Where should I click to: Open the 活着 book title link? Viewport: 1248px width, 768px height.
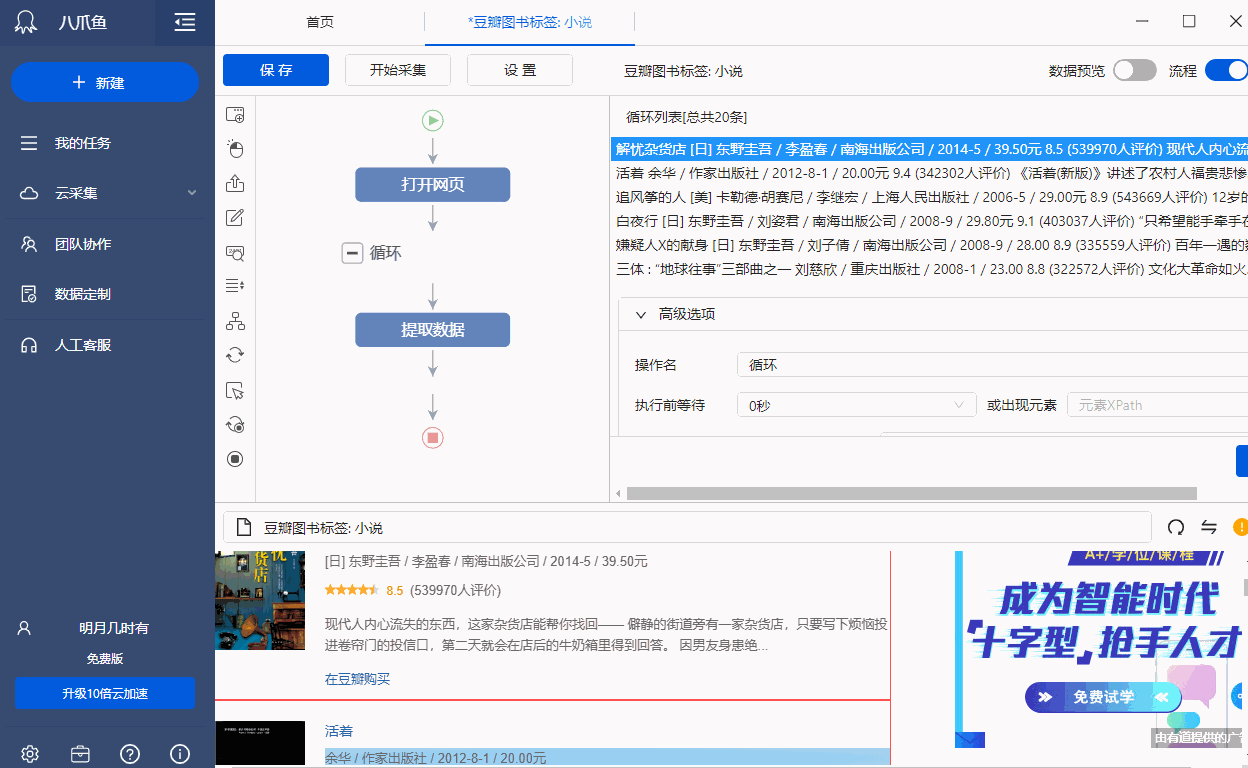pyautogui.click(x=339, y=731)
